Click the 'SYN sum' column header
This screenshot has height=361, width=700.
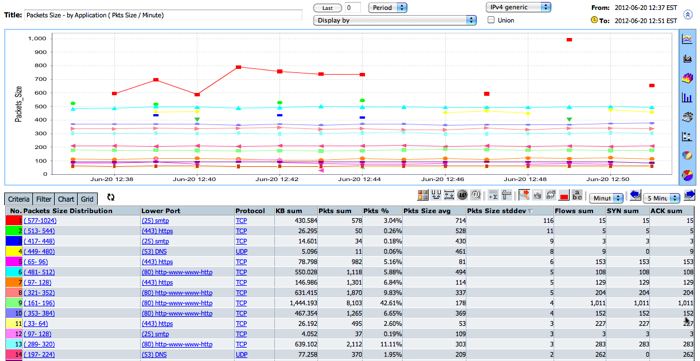click(627, 211)
